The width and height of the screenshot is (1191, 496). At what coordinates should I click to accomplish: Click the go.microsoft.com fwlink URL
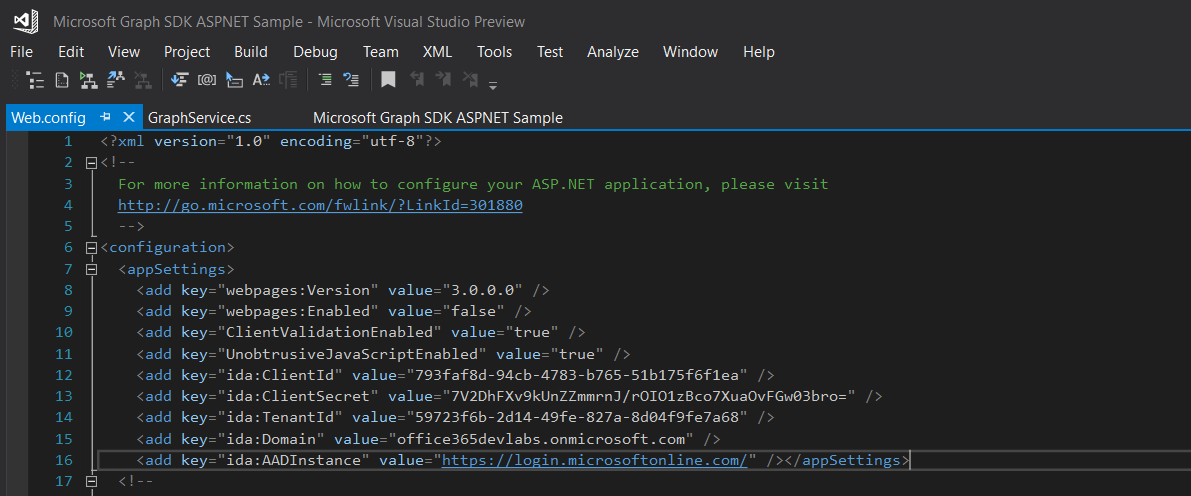[x=320, y=205]
